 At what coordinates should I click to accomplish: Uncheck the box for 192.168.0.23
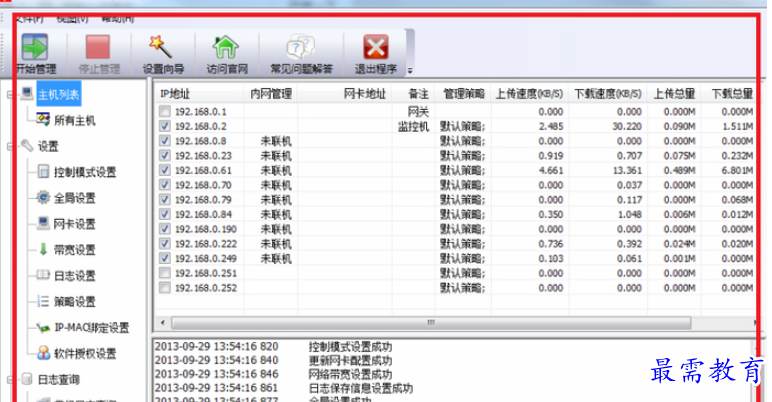point(165,156)
